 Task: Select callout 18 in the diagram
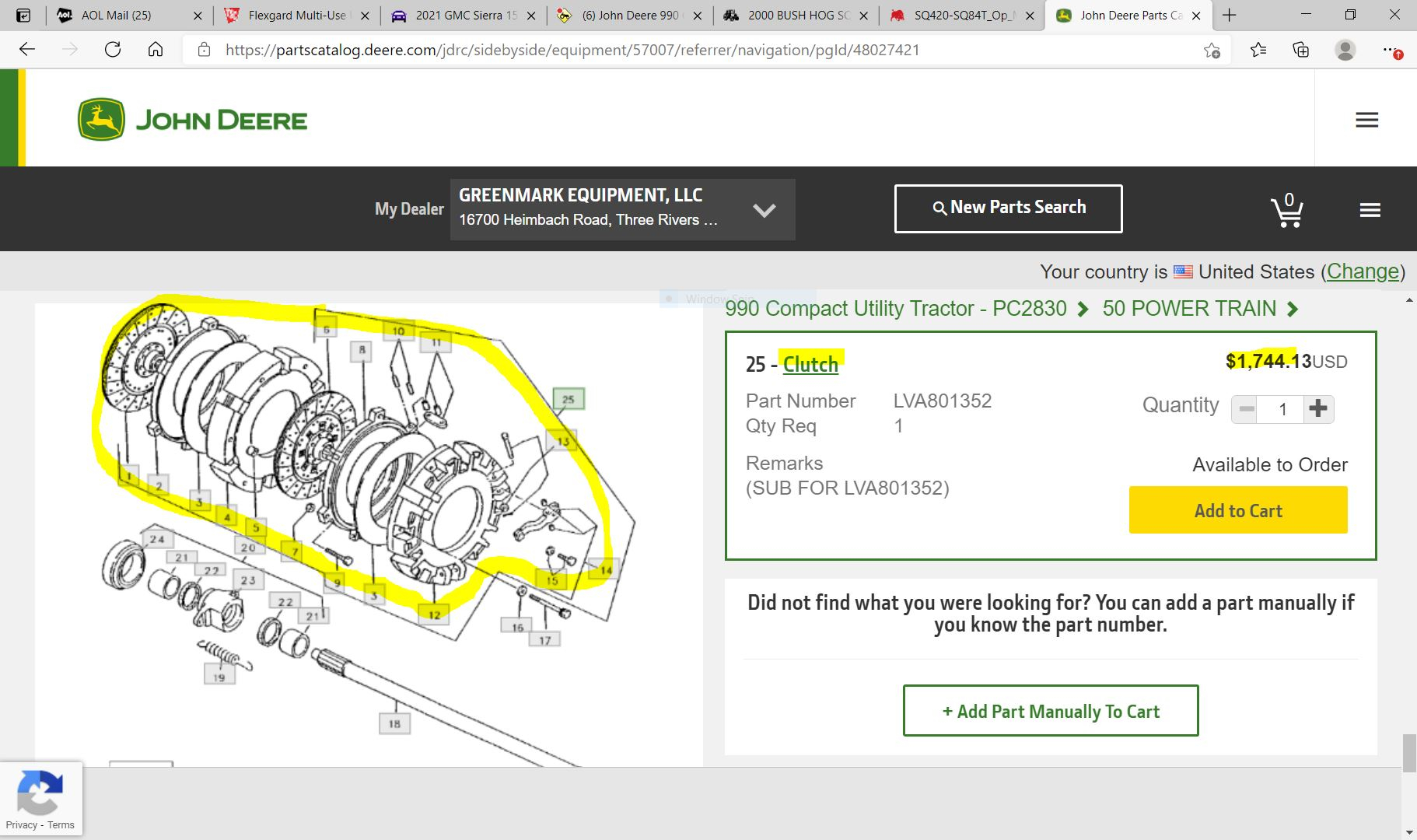[x=394, y=723]
